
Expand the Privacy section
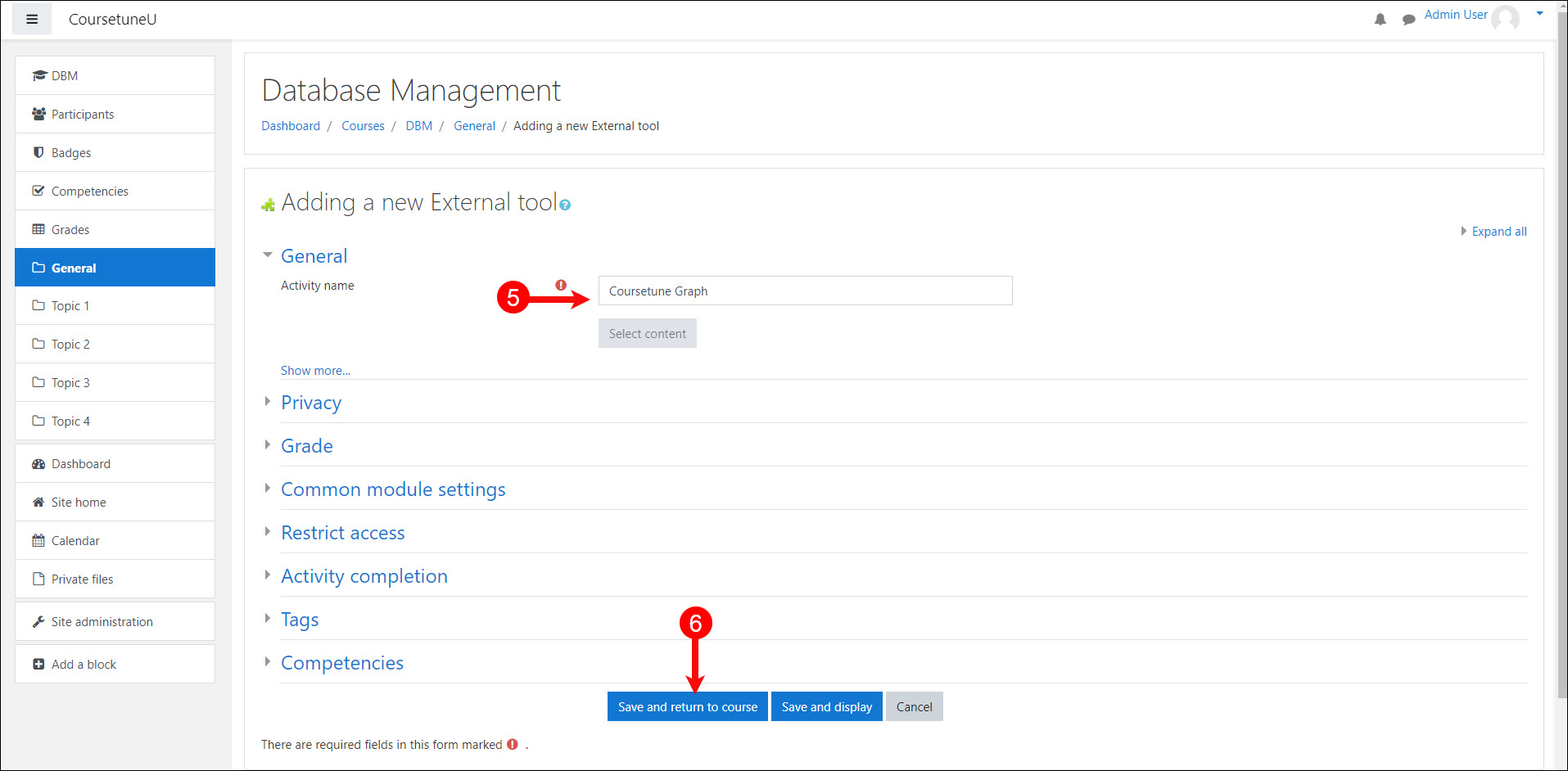click(310, 403)
